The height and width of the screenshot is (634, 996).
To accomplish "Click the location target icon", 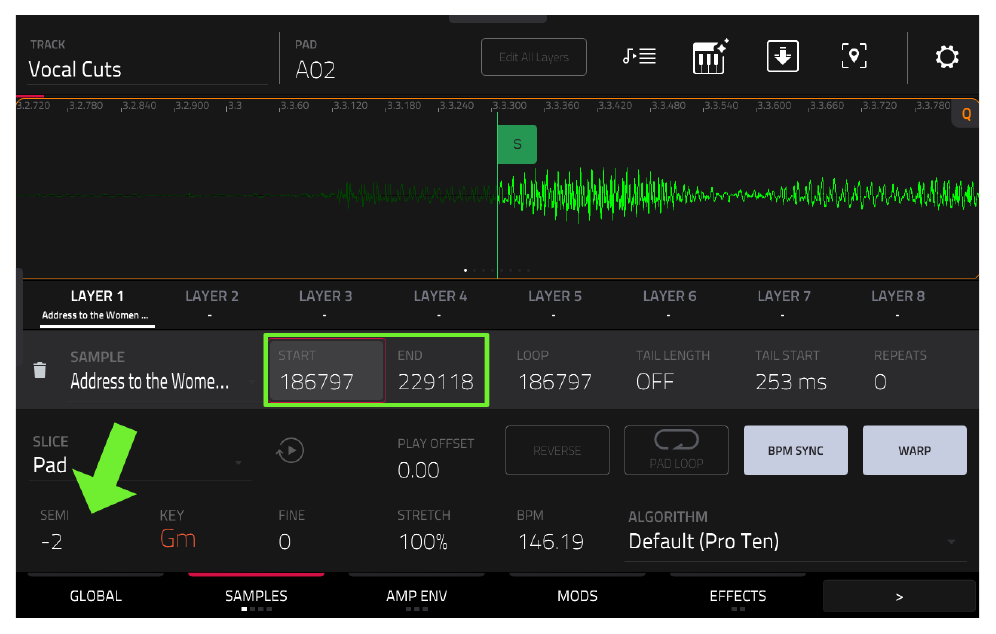I will [x=854, y=56].
